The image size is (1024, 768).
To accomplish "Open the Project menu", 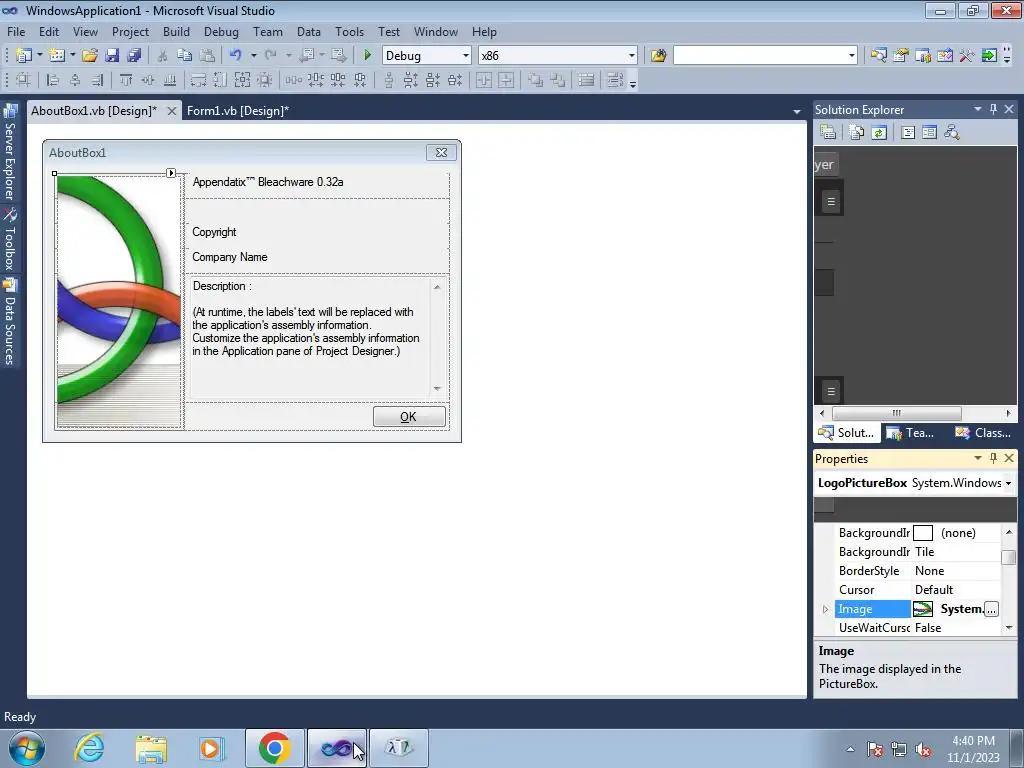I will 130,31.
